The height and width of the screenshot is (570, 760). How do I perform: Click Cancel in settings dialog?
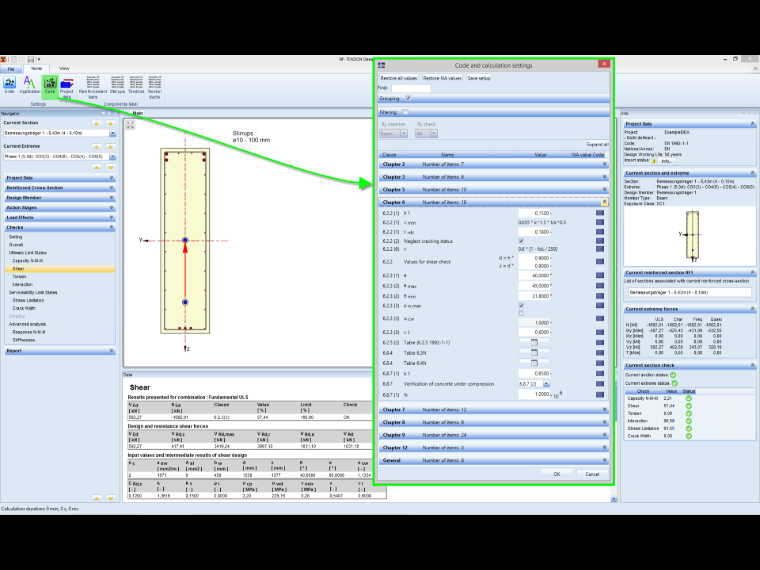[592, 474]
